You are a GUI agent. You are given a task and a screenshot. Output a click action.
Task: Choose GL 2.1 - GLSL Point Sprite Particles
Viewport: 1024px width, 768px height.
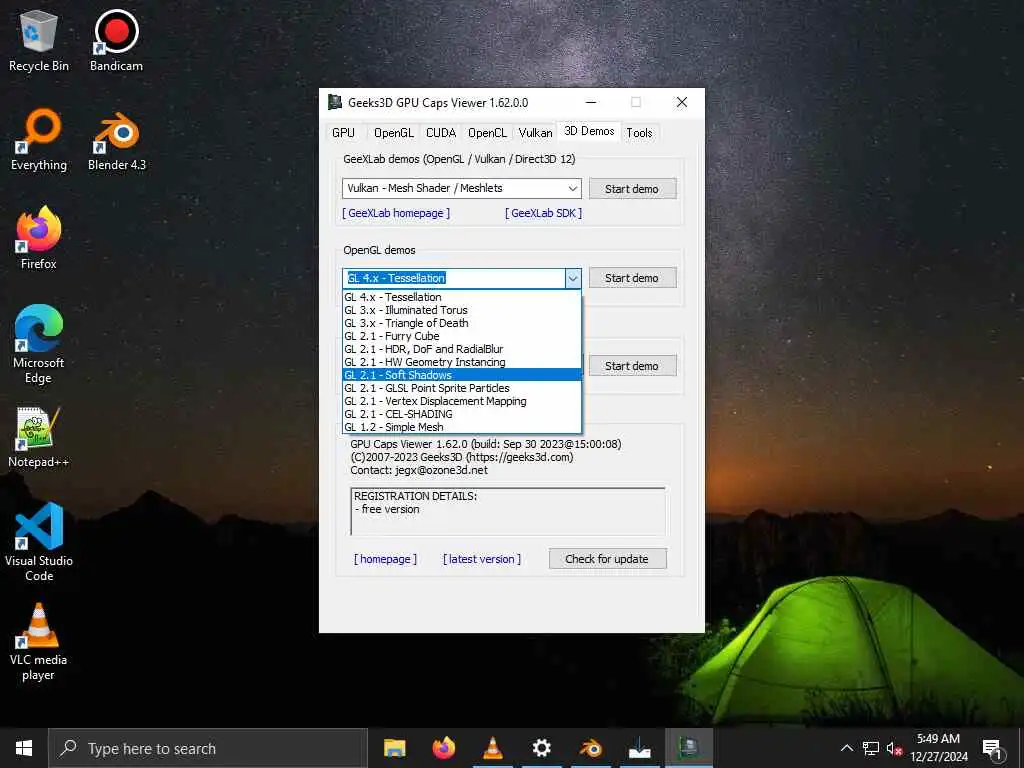click(462, 388)
